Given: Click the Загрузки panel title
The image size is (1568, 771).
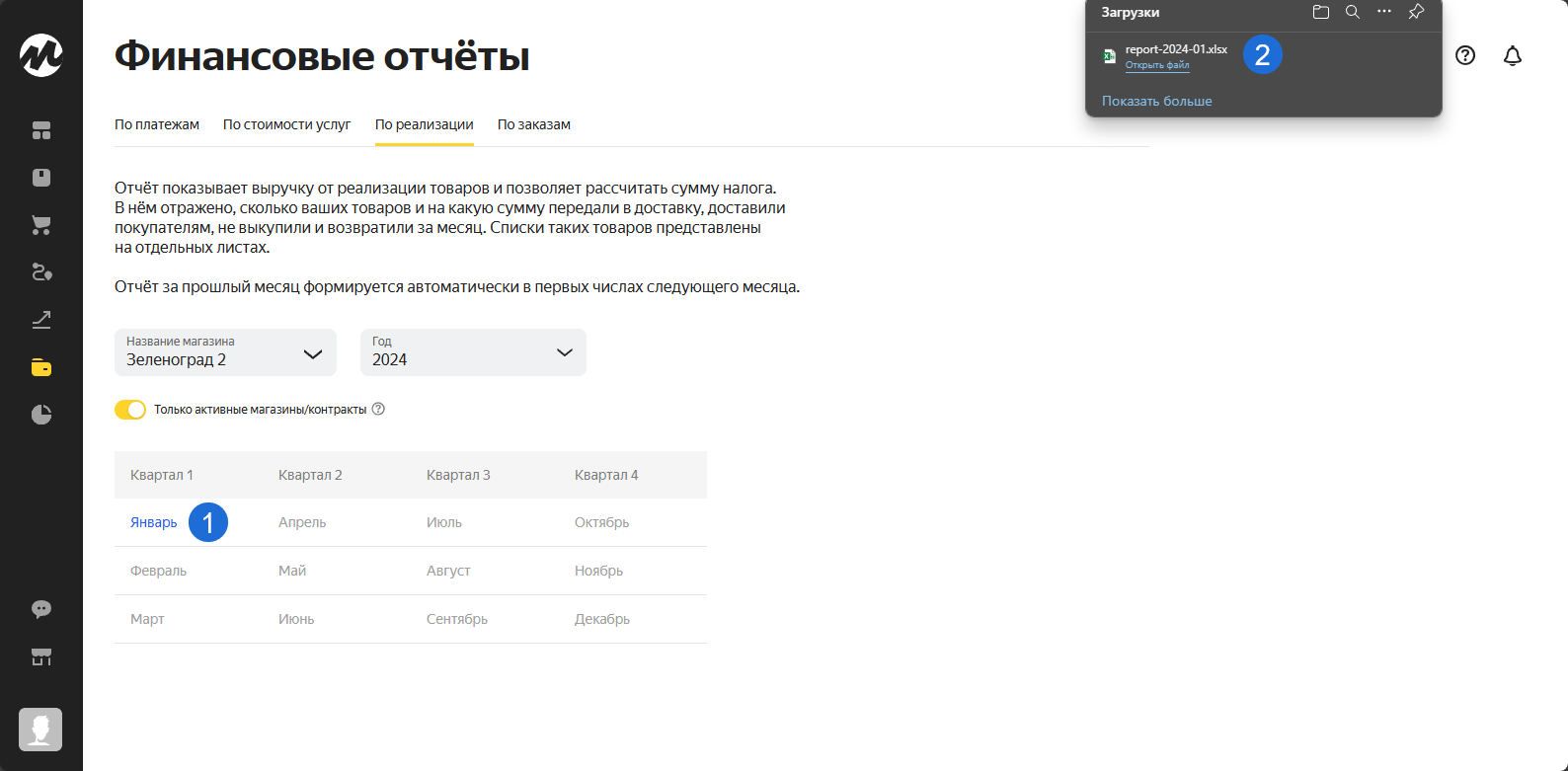Looking at the screenshot, I should 1131,12.
